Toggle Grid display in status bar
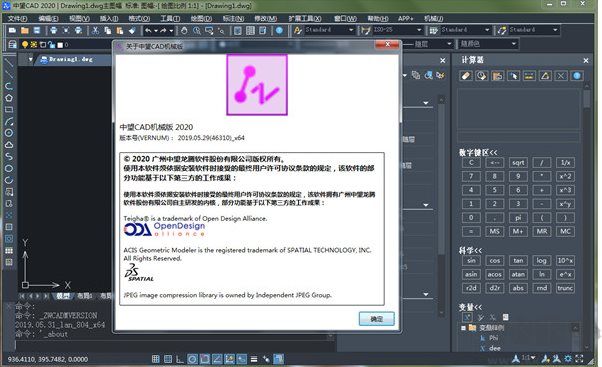This screenshot has width=602, height=367. [x=168, y=359]
